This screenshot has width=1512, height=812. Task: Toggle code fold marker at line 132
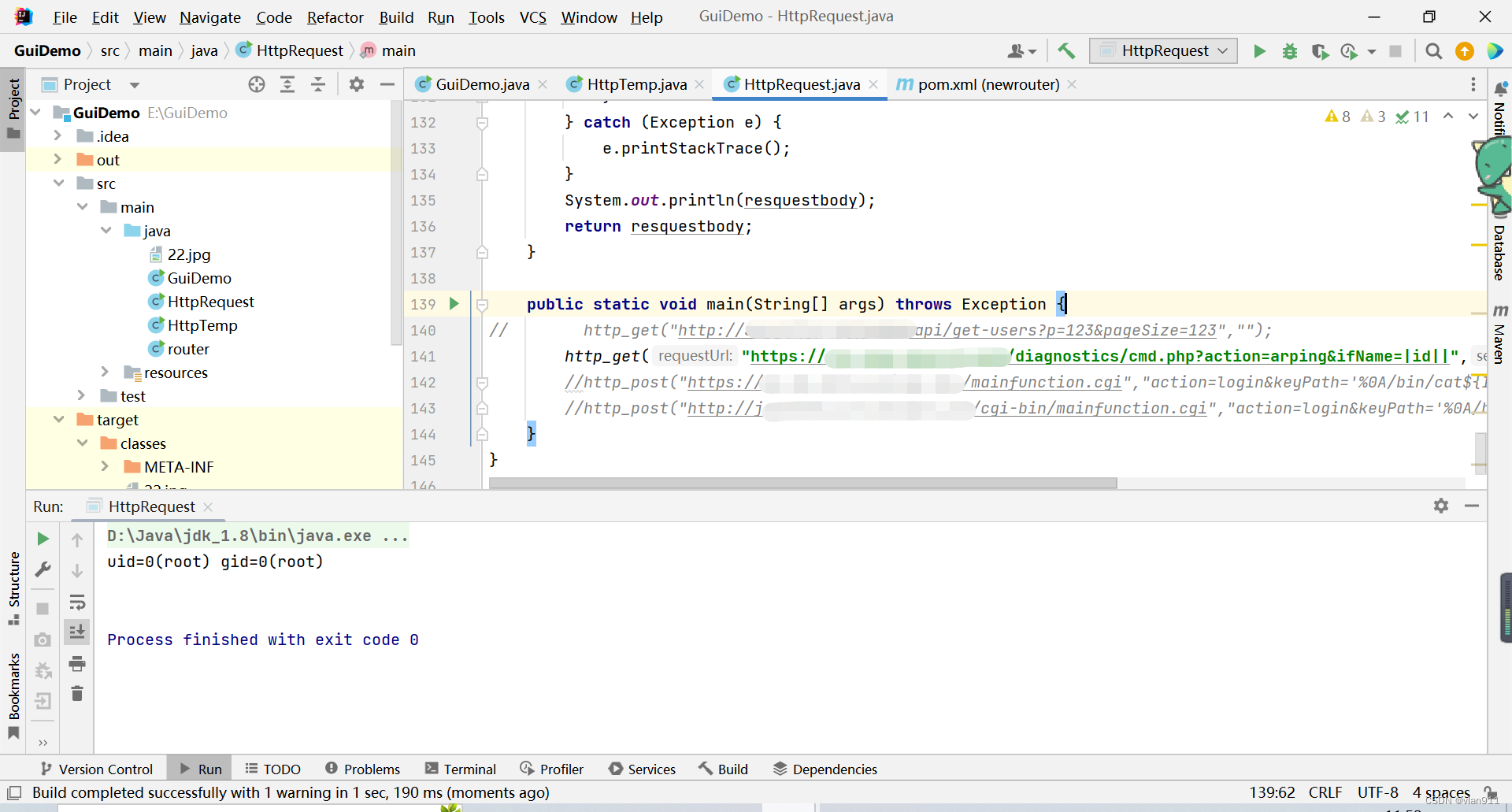pyautogui.click(x=482, y=123)
